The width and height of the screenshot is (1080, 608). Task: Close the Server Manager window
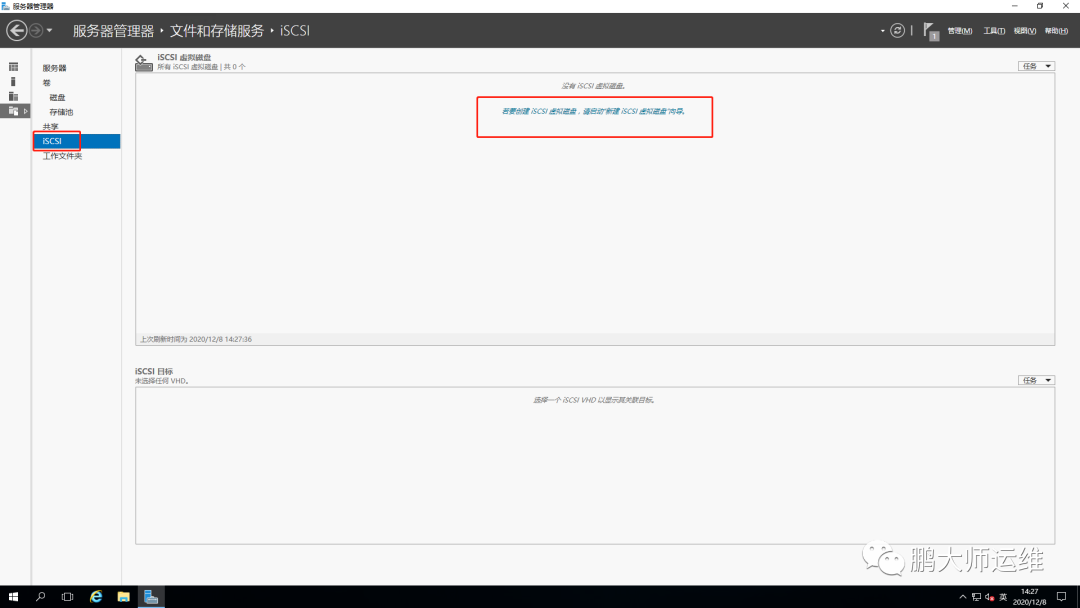pyautogui.click(x=1066, y=6)
